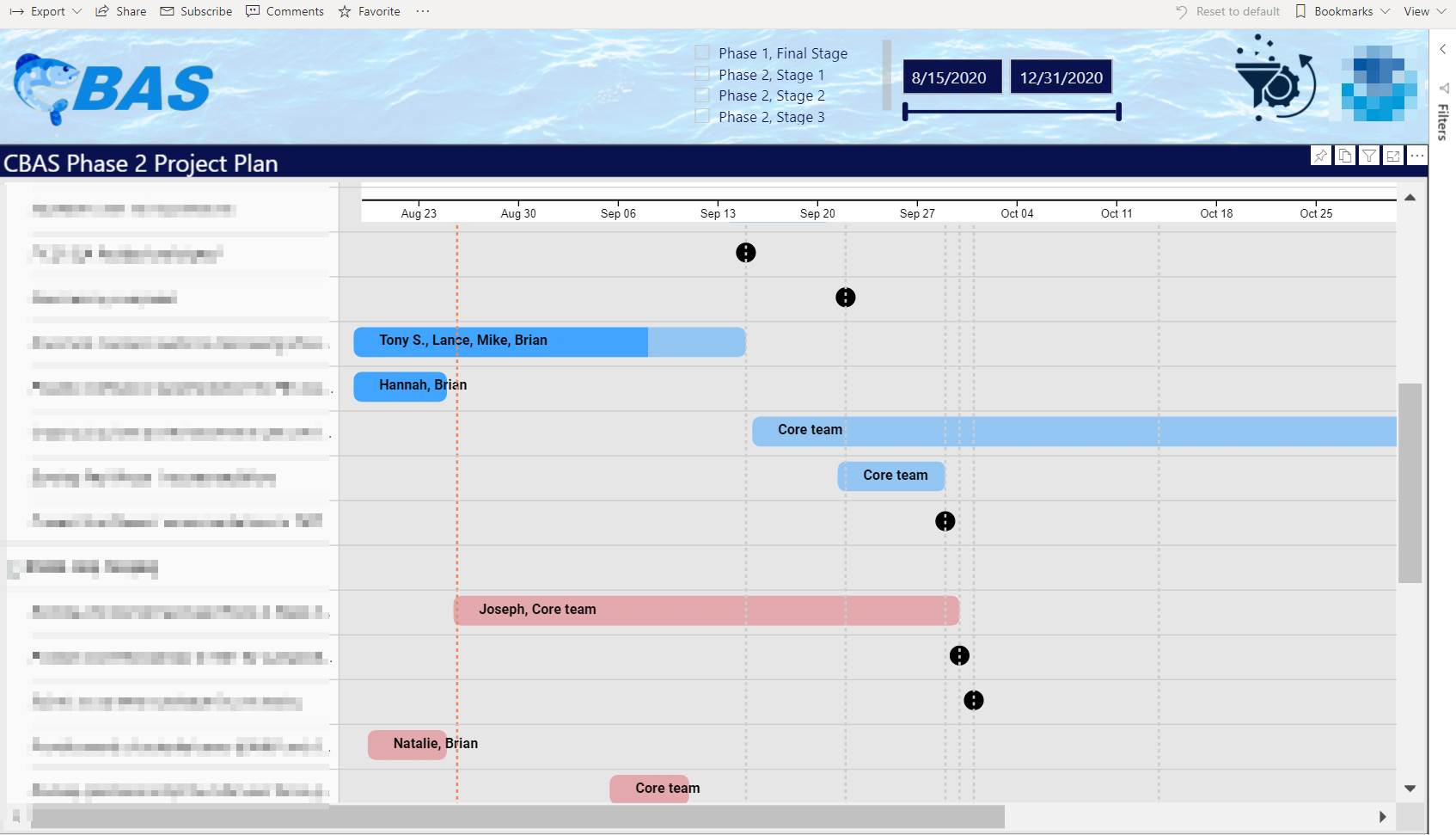Copy the project plan visual as image

[x=1344, y=156]
